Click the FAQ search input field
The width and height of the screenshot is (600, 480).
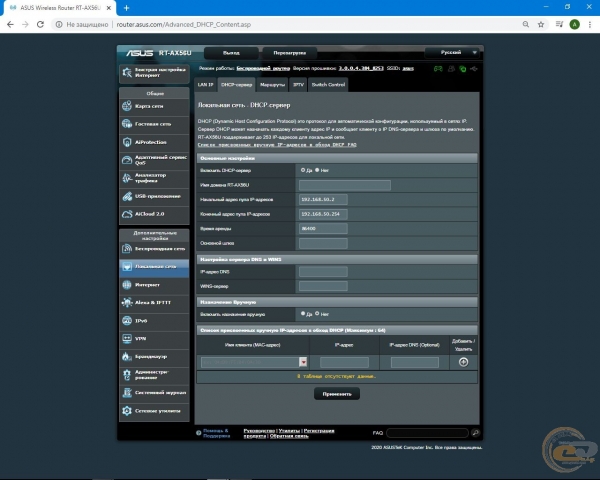point(427,433)
